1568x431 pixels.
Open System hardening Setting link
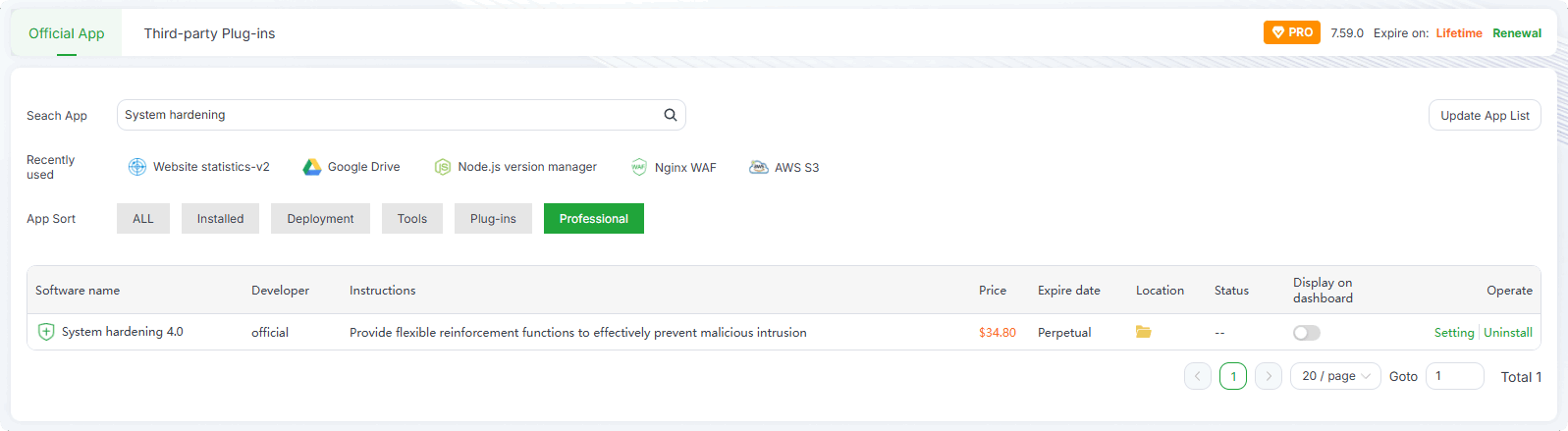coord(1453,333)
